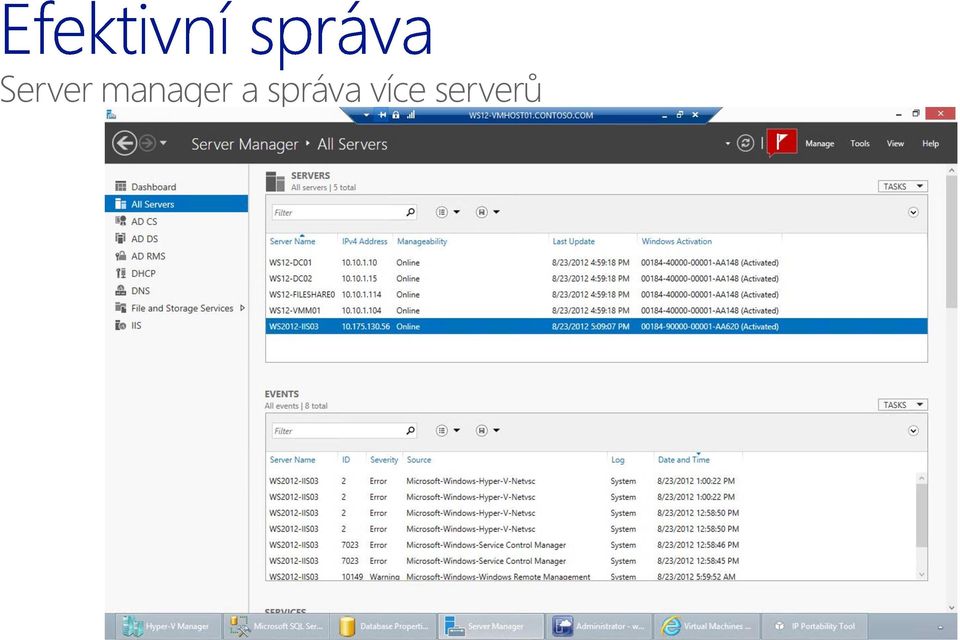Image resolution: width=960 pixels, height=640 pixels.
Task: Open the IIS role page
Action: [x=176, y=325]
